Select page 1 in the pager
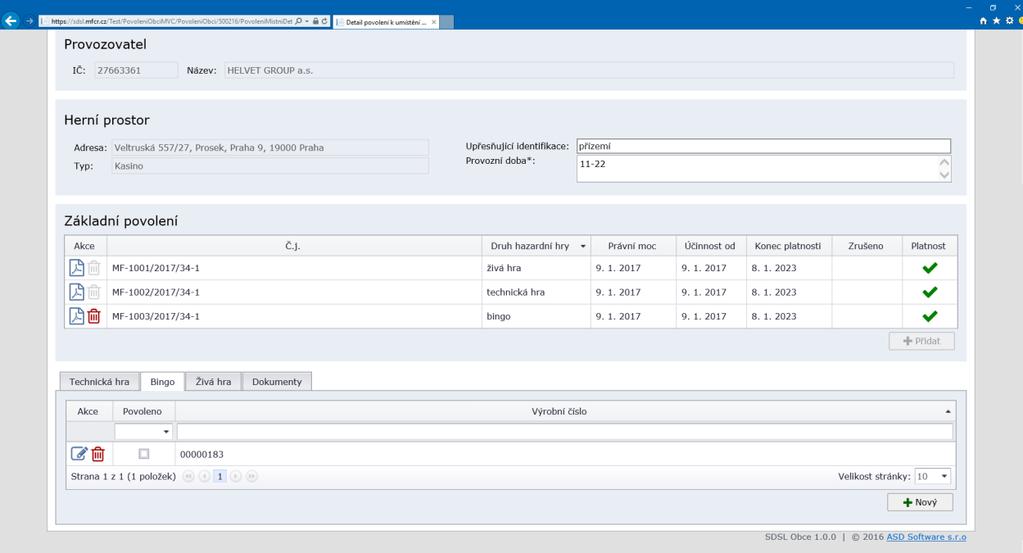The image size is (1023, 553). click(x=220, y=477)
